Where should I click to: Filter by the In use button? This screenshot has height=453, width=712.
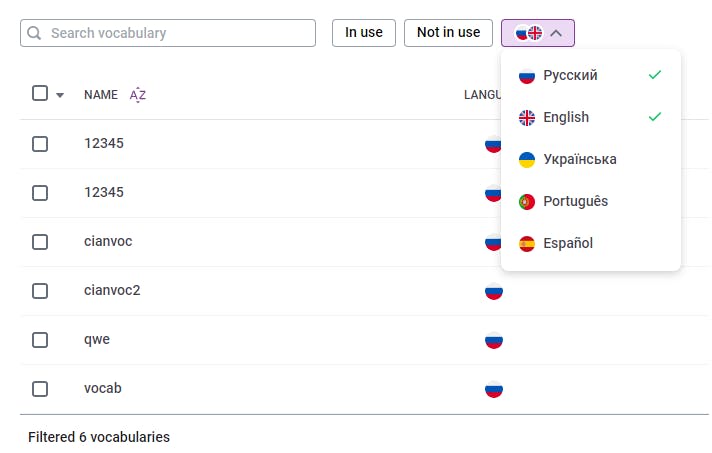coord(364,33)
